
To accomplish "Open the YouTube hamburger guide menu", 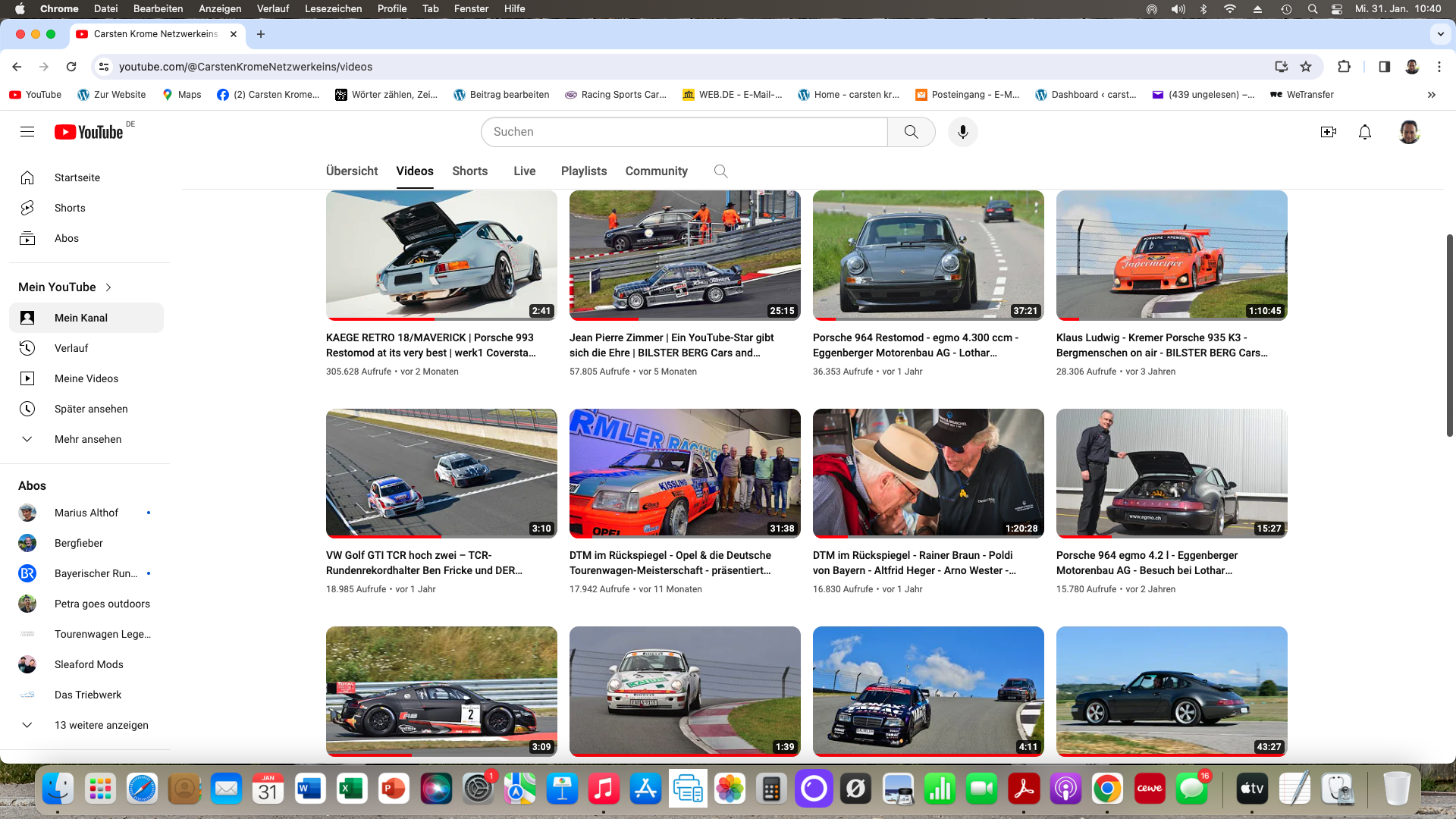I will (27, 132).
